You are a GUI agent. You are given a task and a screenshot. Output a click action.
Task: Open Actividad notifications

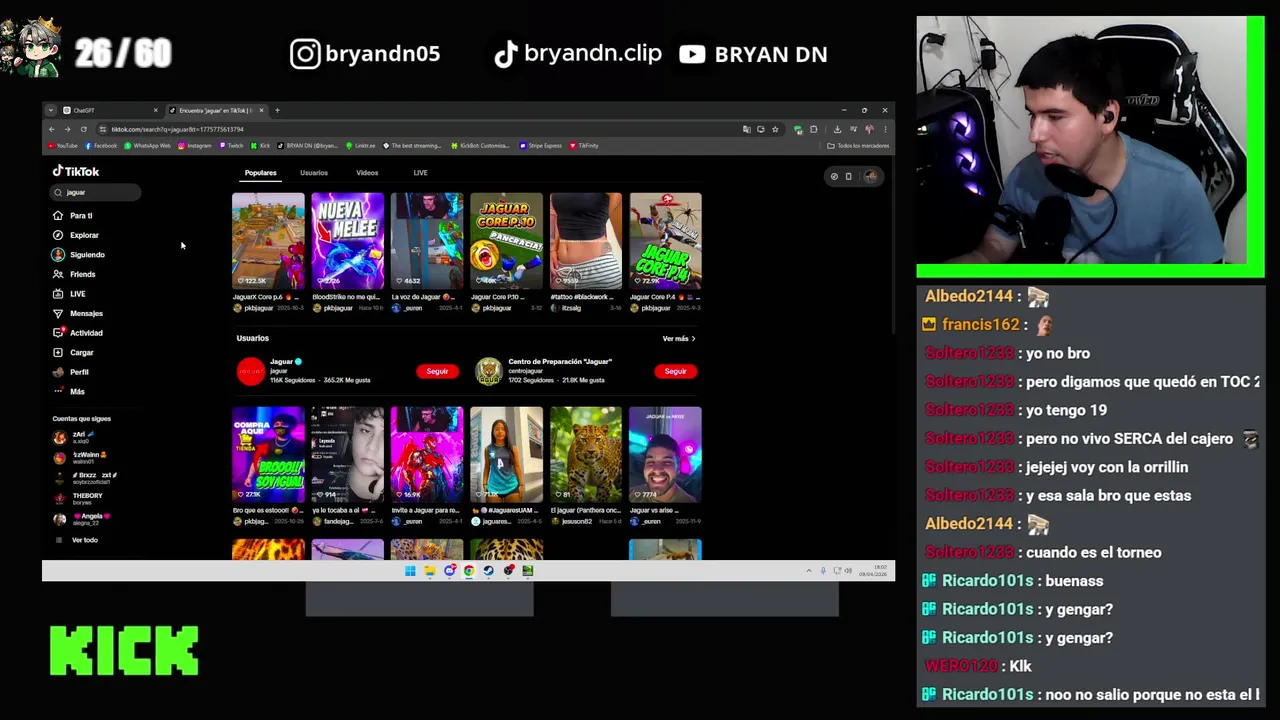[78, 332]
